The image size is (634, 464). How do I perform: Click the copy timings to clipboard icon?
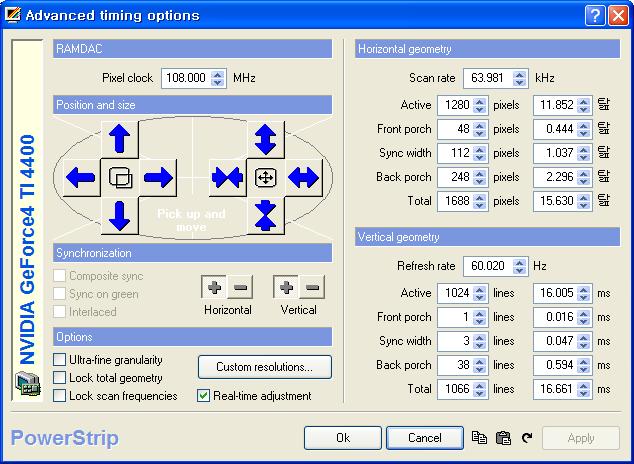(x=479, y=438)
